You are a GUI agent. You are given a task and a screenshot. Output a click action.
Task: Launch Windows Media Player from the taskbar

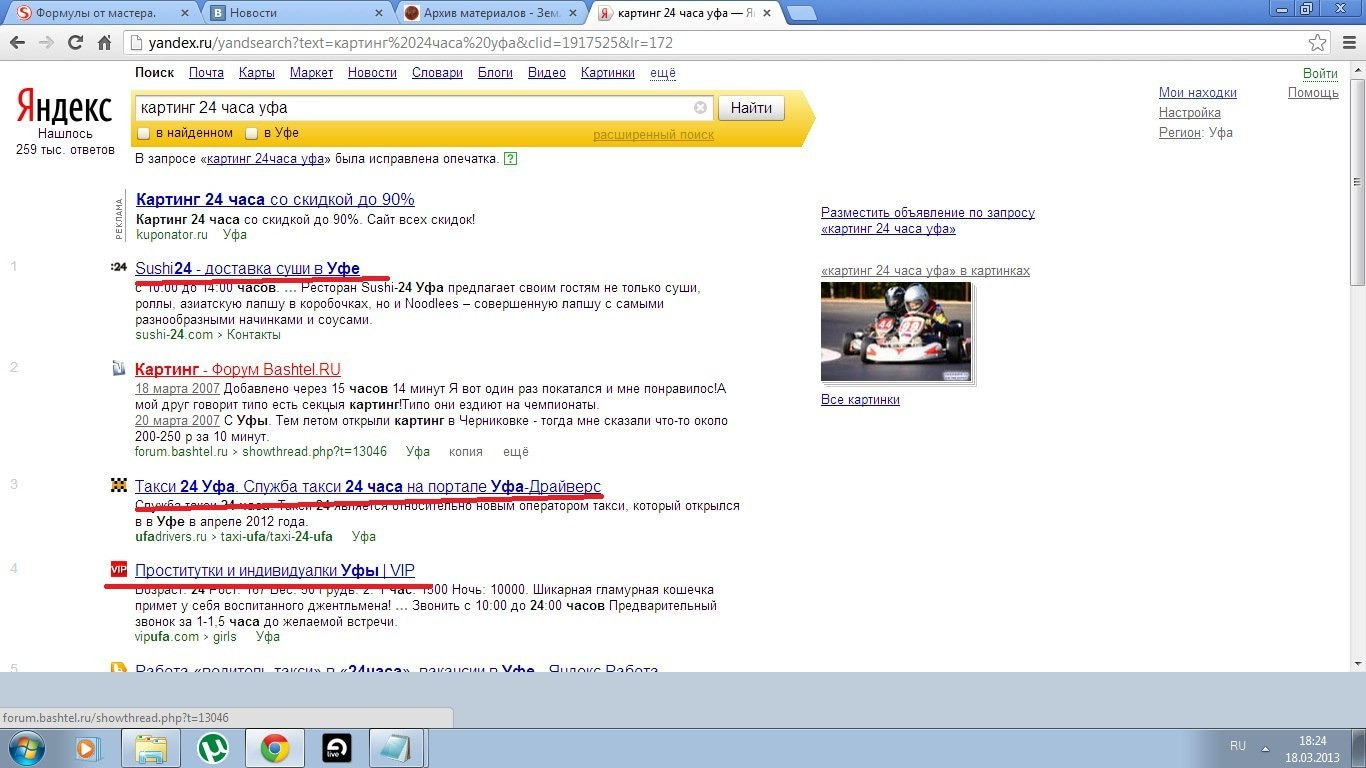[x=87, y=748]
